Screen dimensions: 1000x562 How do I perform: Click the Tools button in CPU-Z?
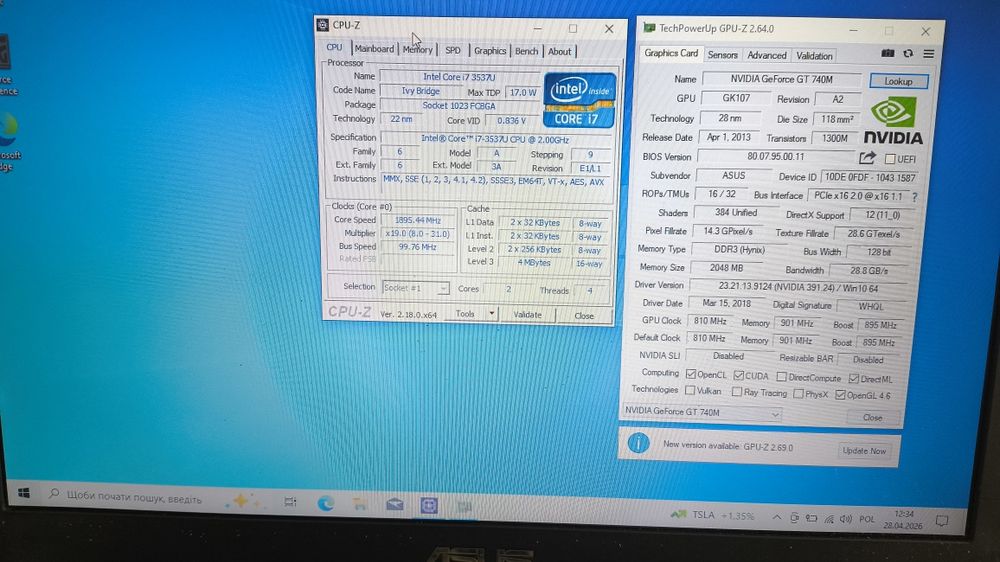(465, 313)
